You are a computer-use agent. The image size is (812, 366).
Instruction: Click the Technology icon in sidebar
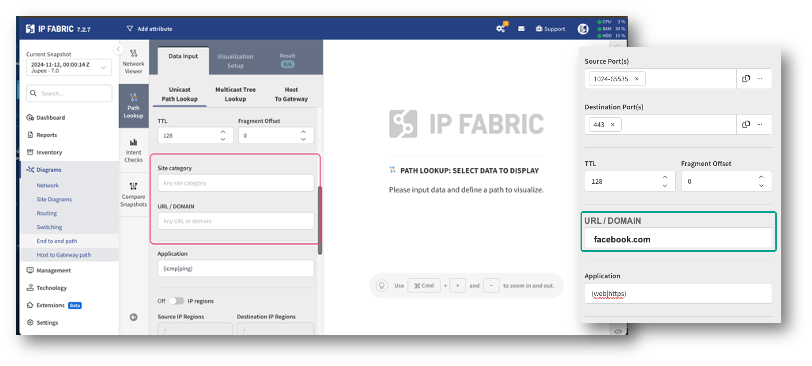[x=30, y=288]
